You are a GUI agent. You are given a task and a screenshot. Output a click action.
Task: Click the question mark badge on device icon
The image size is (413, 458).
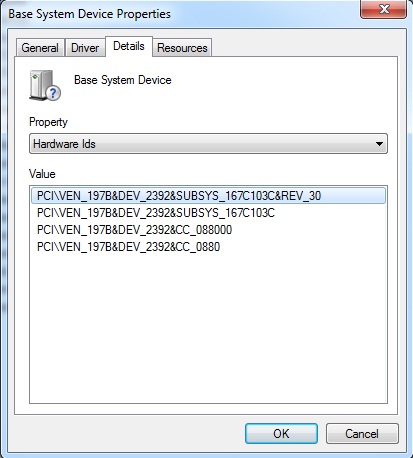[x=53, y=93]
